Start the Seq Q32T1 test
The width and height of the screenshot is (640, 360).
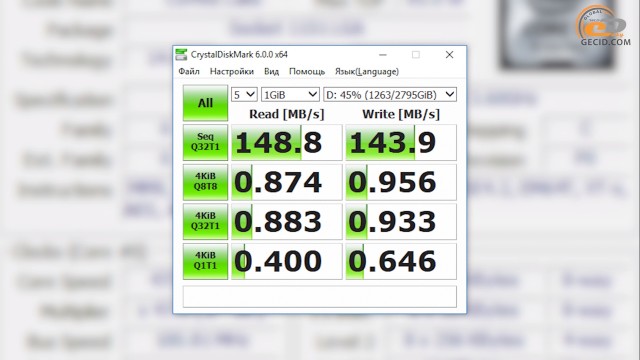[x=205, y=142]
